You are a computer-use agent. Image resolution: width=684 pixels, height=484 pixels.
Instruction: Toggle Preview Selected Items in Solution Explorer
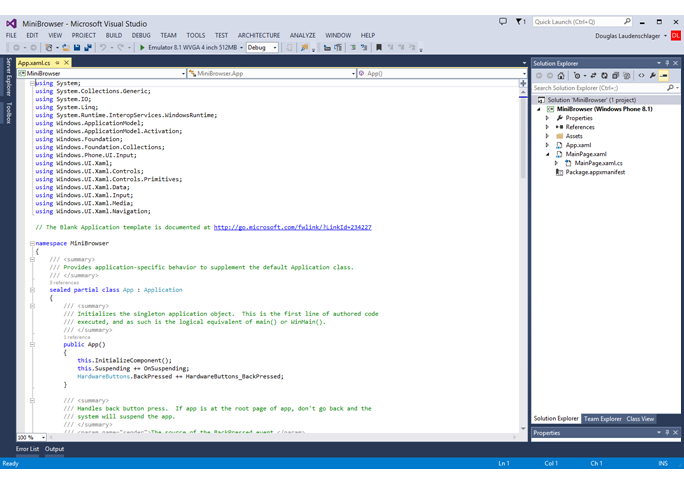click(x=663, y=76)
